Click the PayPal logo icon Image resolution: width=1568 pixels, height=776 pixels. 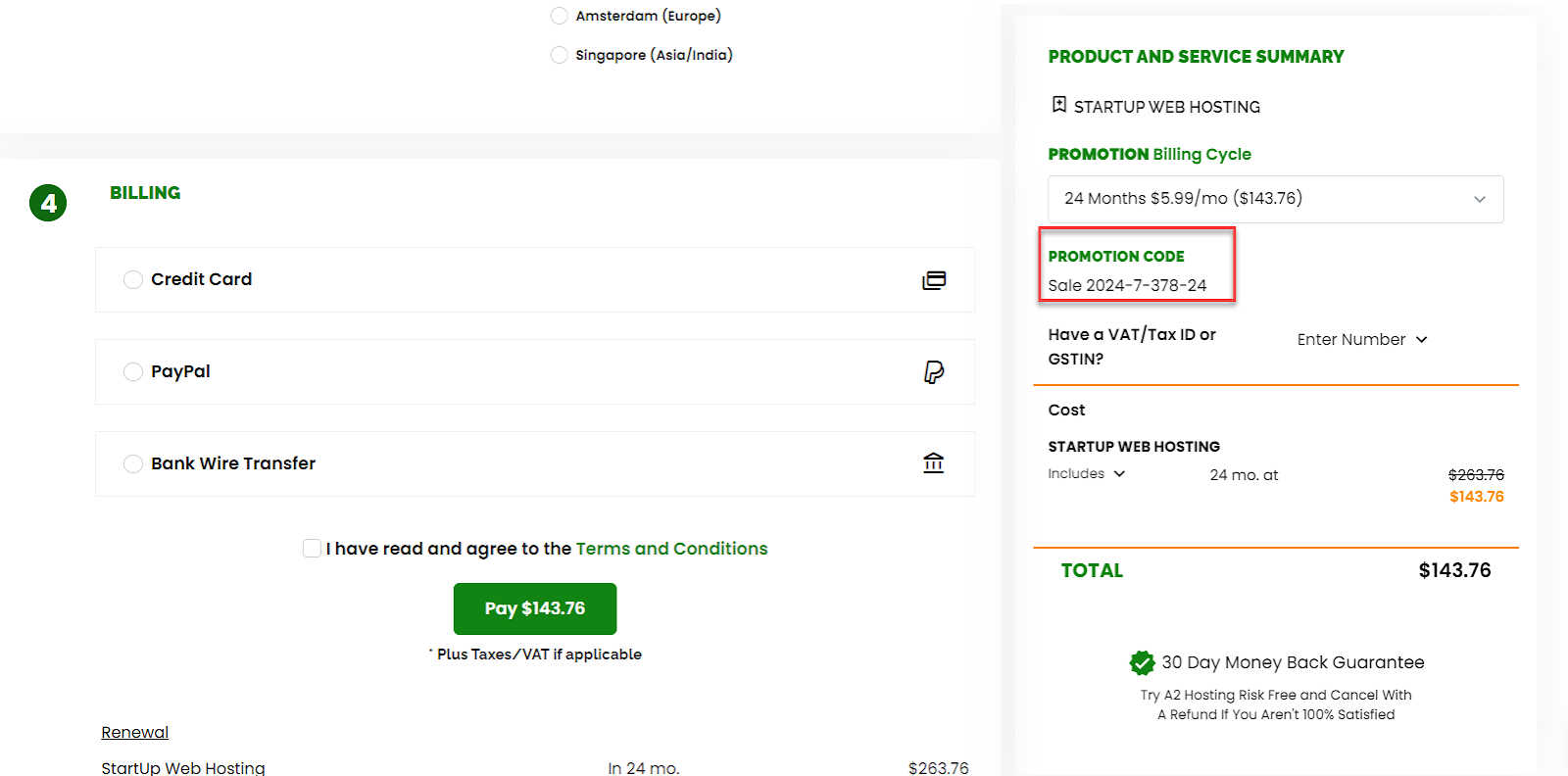click(x=934, y=372)
